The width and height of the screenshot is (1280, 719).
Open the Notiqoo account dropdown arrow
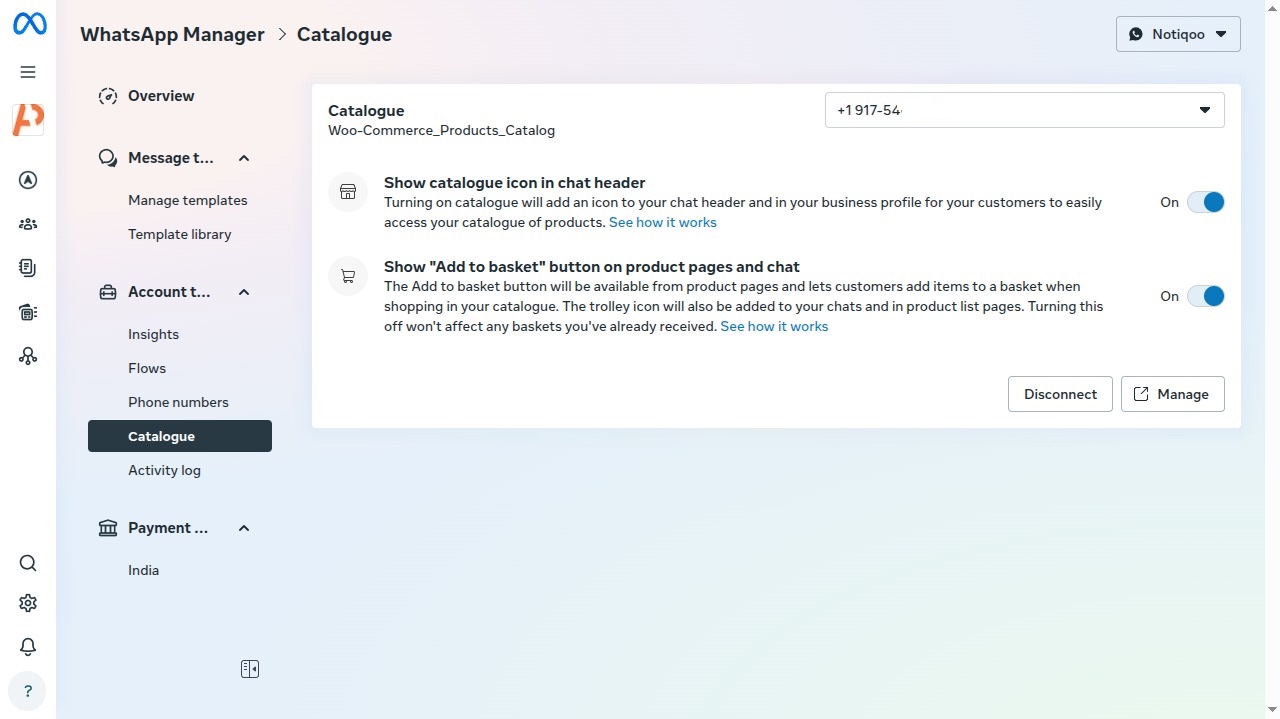[x=1221, y=34]
